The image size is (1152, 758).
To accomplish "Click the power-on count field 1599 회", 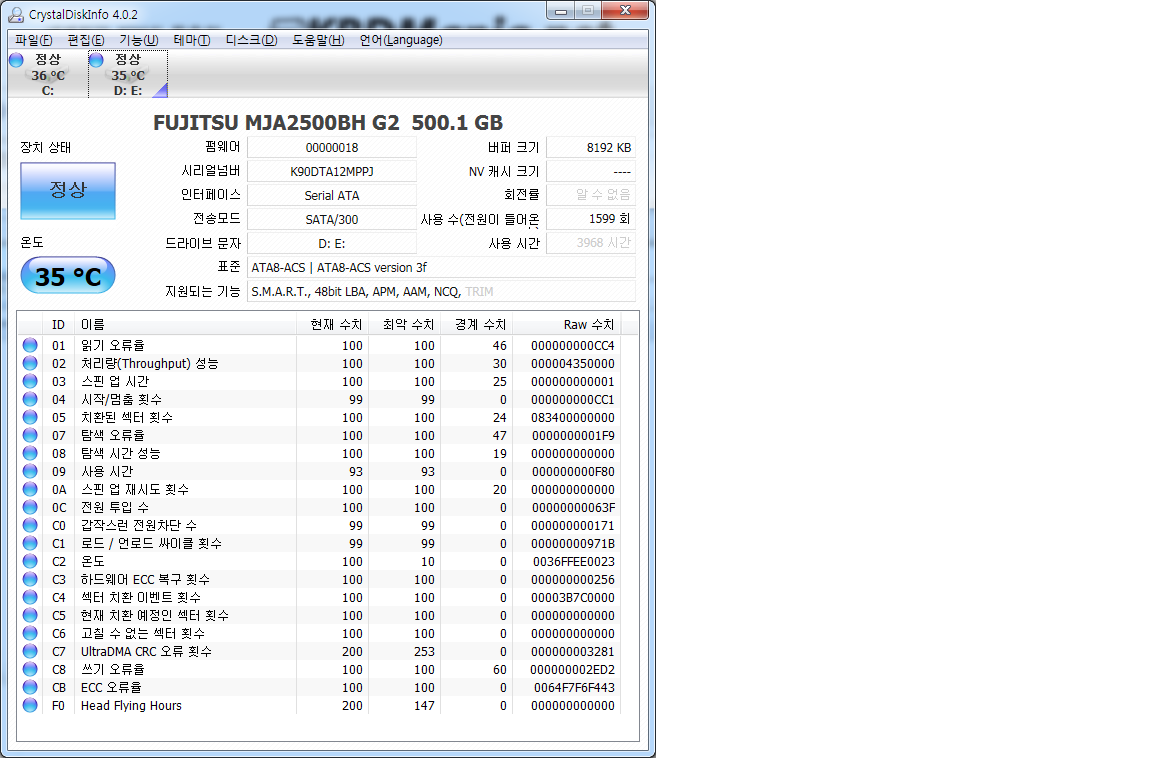I will tap(591, 219).
